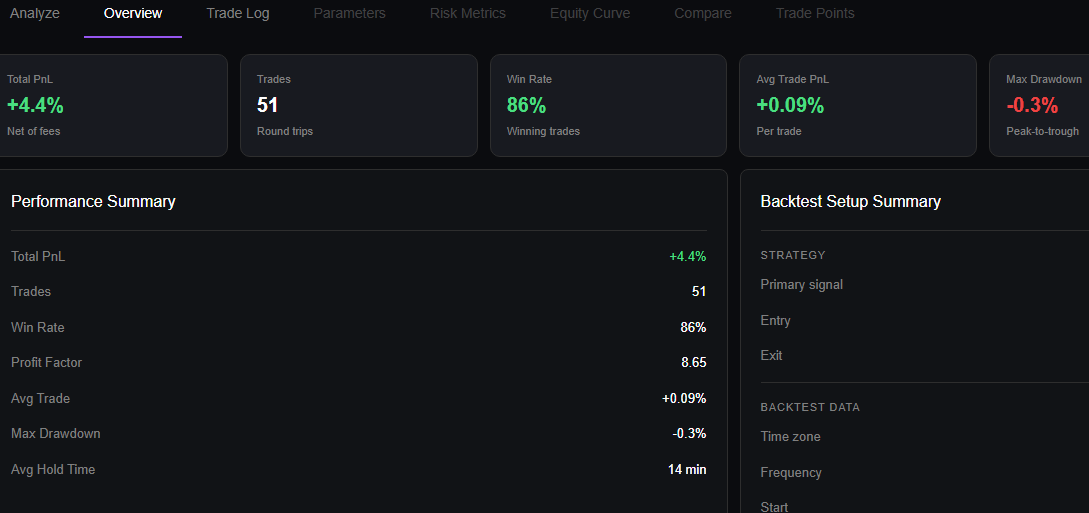
Task: Click the 14 min hold time value
Action: click(687, 469)
